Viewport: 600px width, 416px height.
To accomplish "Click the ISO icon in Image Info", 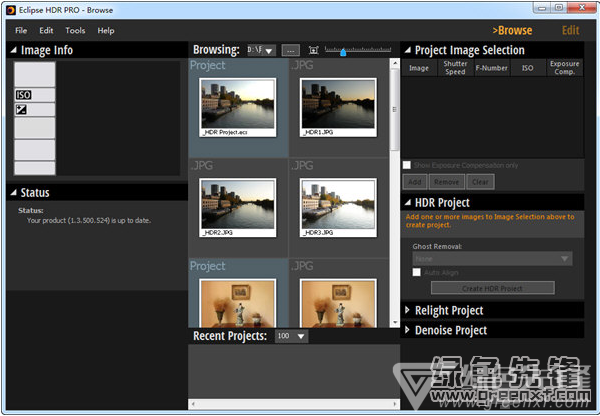I will pos(23,95).
